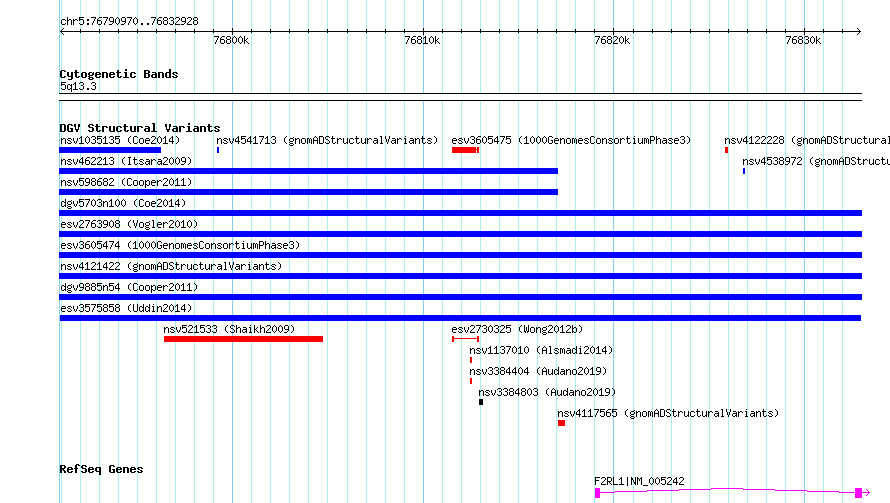Open the nsv4538972 variant label

pyautogui.click(x=816, y=161)
